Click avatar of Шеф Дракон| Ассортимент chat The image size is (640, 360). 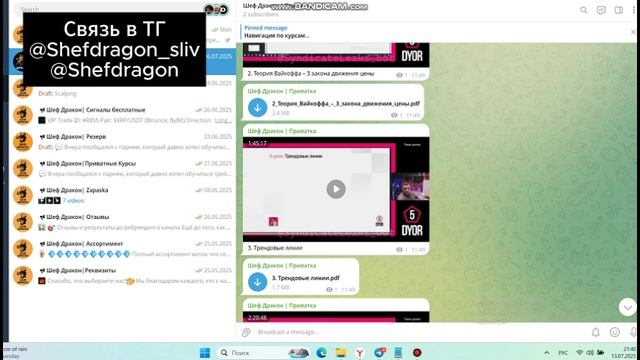pos(23,249)
